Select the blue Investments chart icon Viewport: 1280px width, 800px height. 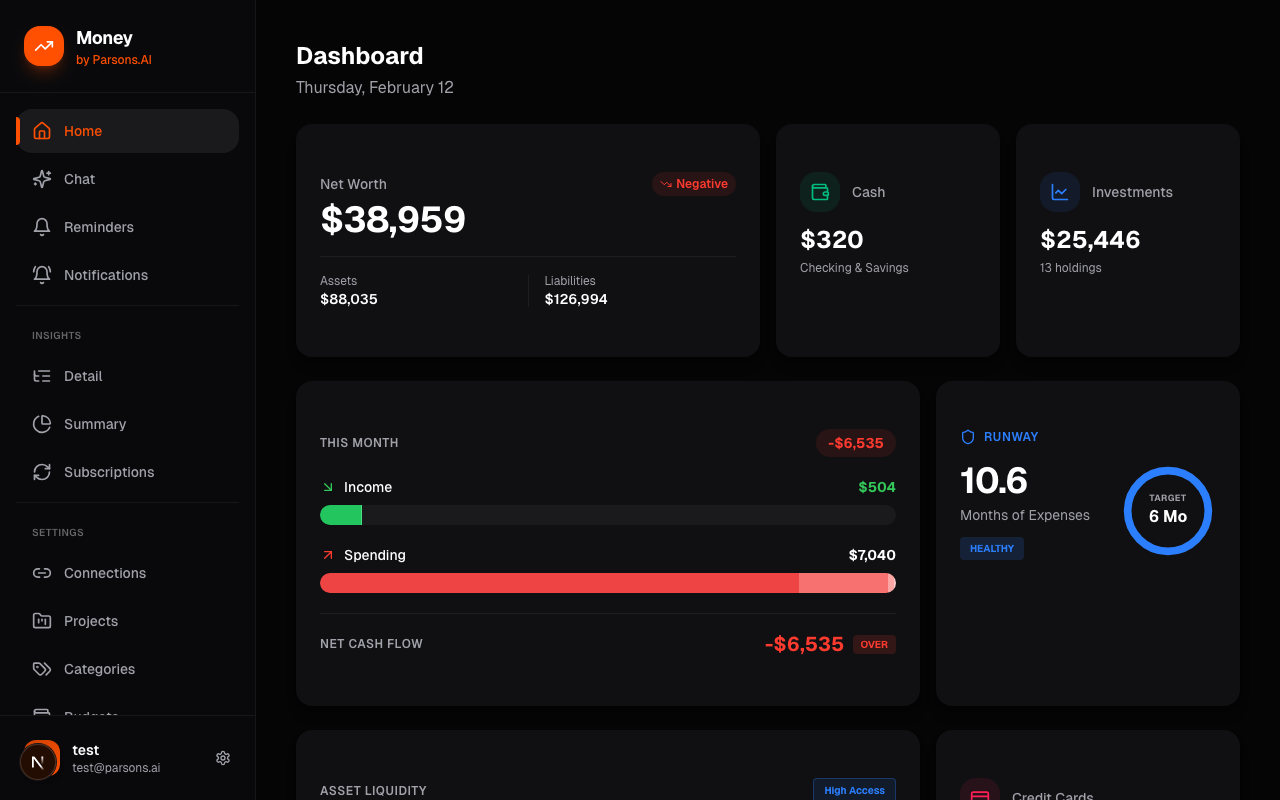pos(1059,192)
